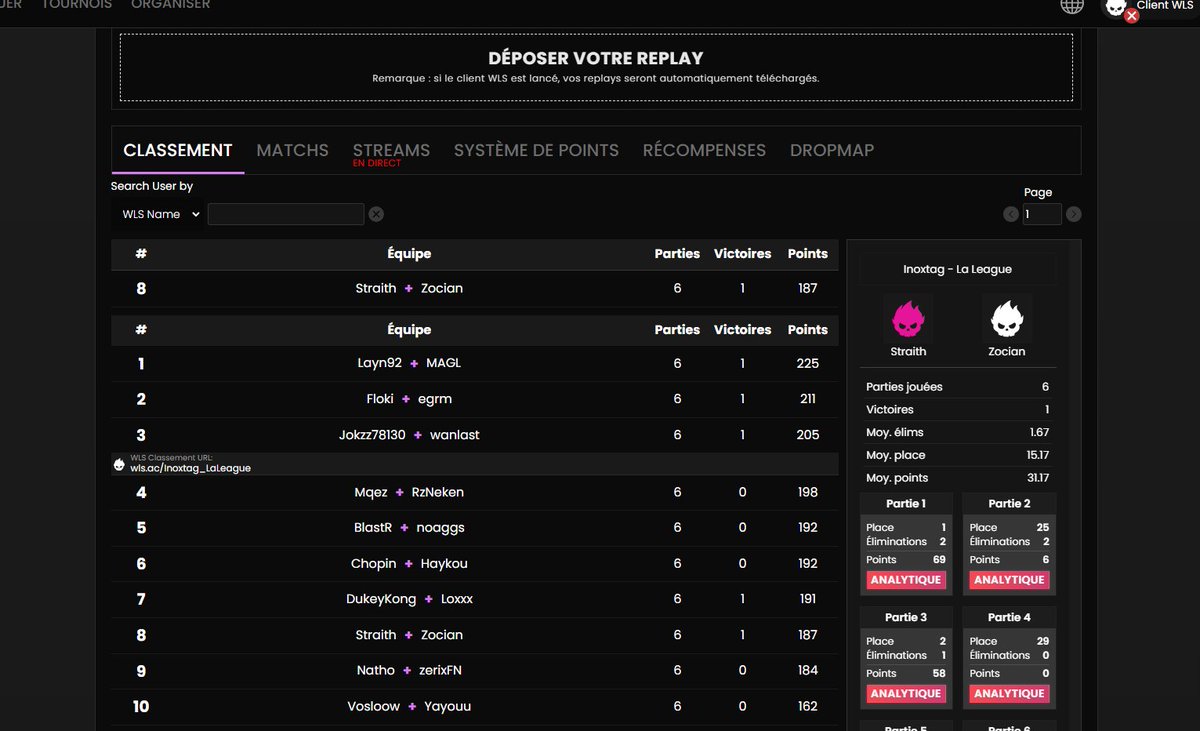Click the Partie 1 card header
The height and width of the screenshot is (731, 1200).
pos(905,504)
